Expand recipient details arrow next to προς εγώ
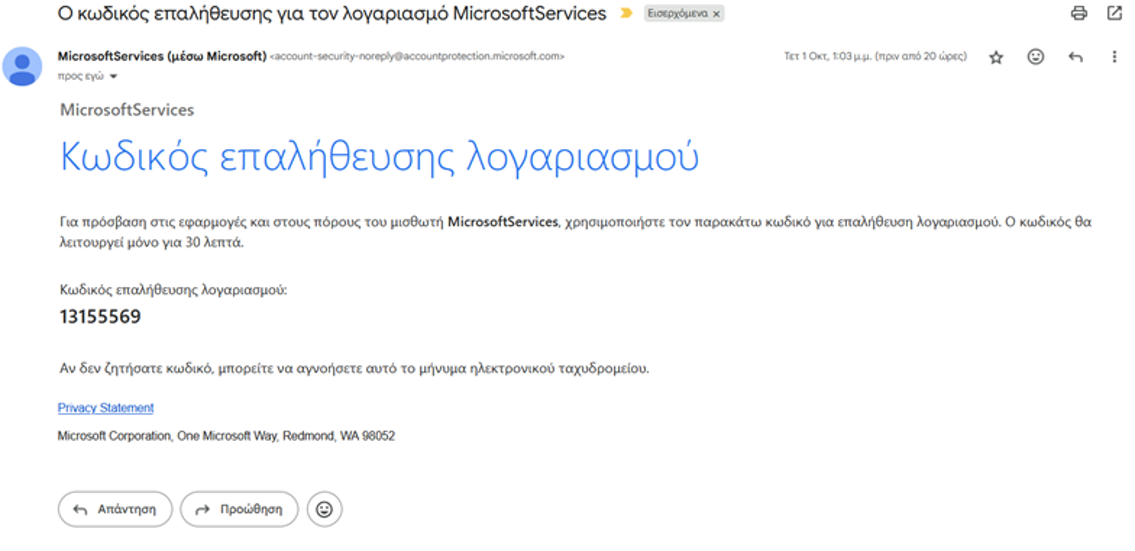Image resolution: width=1135 pixels, height=551 pixels. (113, 76)
